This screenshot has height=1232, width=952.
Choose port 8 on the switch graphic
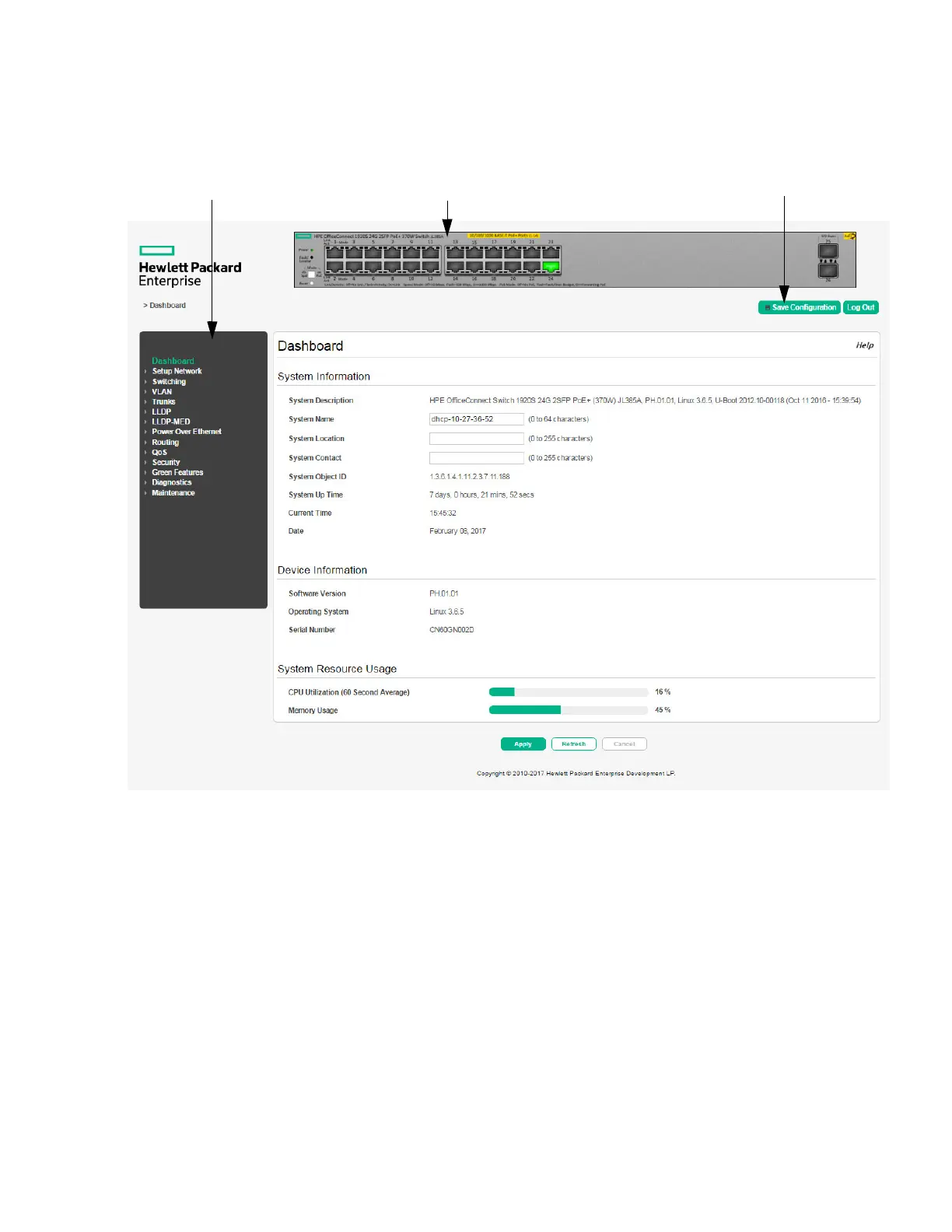[392, 268]
